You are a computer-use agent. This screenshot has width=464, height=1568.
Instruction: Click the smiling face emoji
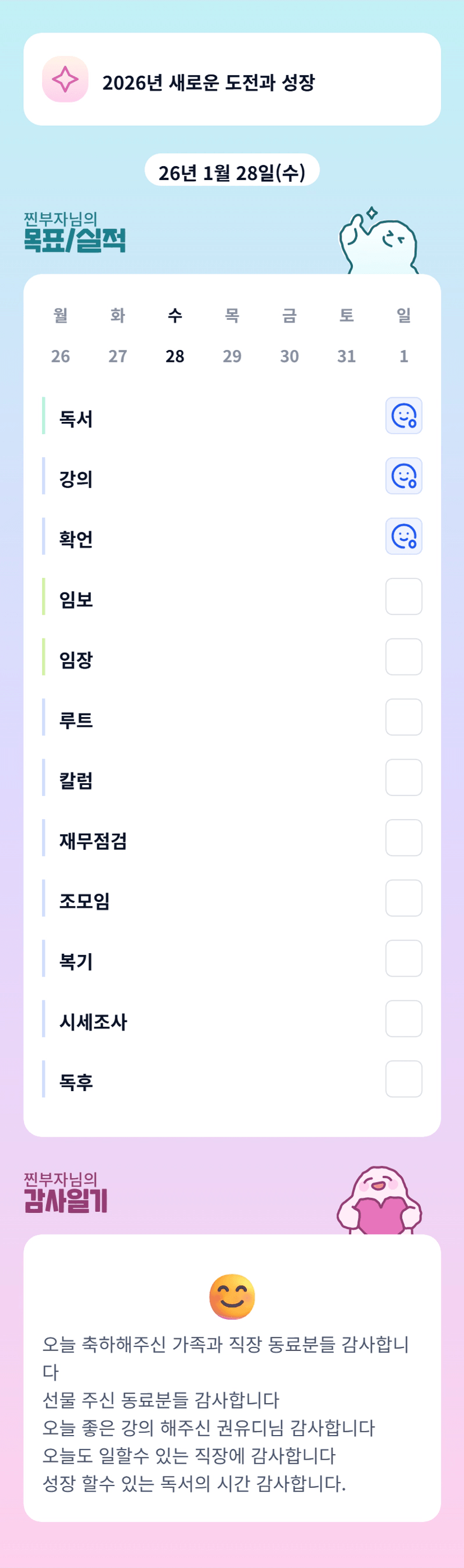(232, 1296)
